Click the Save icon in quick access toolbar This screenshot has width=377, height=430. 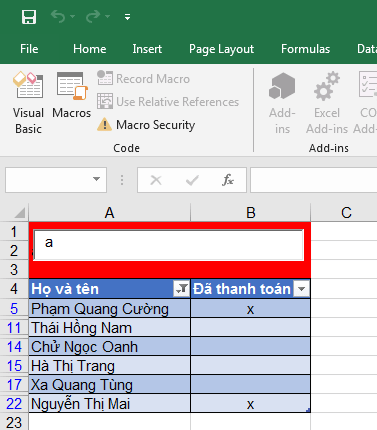pyautogui.click(x=29, y=17)
